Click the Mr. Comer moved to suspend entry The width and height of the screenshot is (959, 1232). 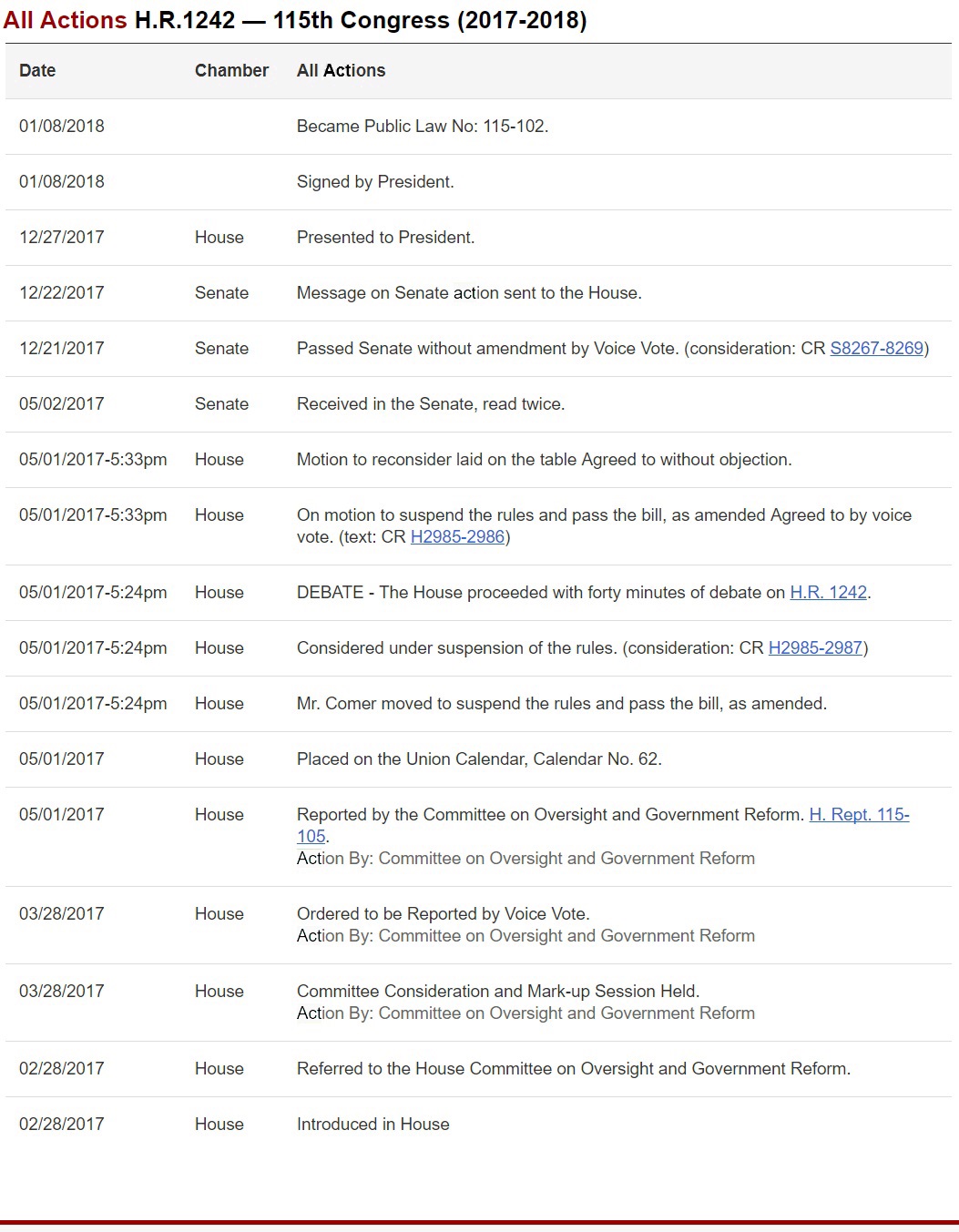tap(561, 703)
